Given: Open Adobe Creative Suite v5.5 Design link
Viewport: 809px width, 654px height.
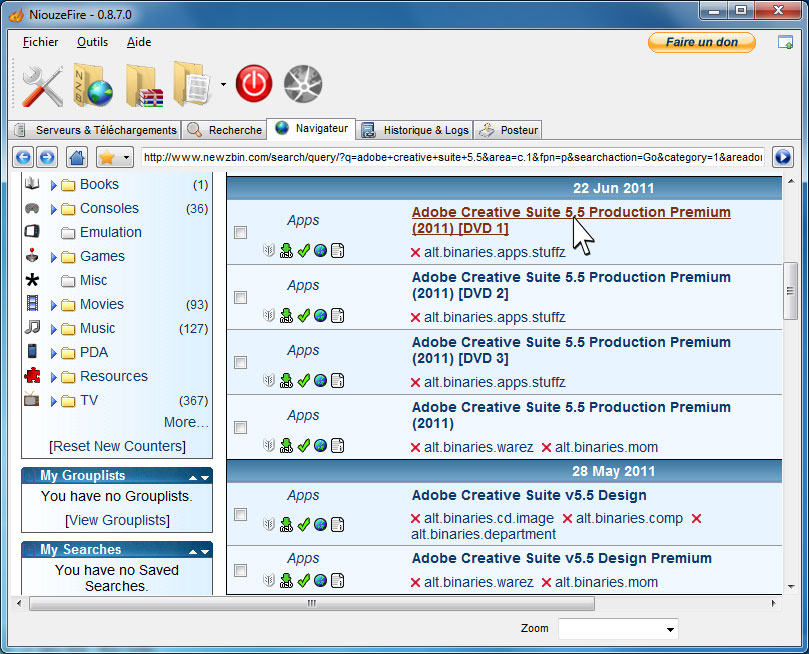Looking at the screenshot, I should 529,495.
